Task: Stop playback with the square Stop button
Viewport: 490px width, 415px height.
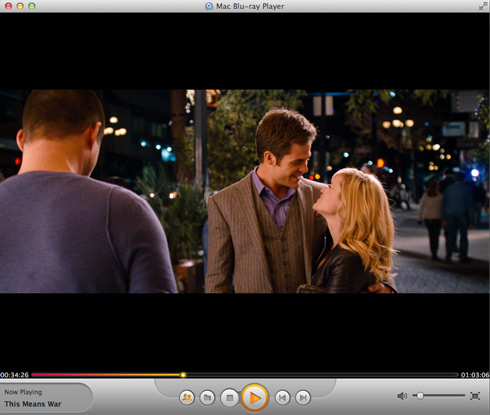Action: tap(229, 398)
